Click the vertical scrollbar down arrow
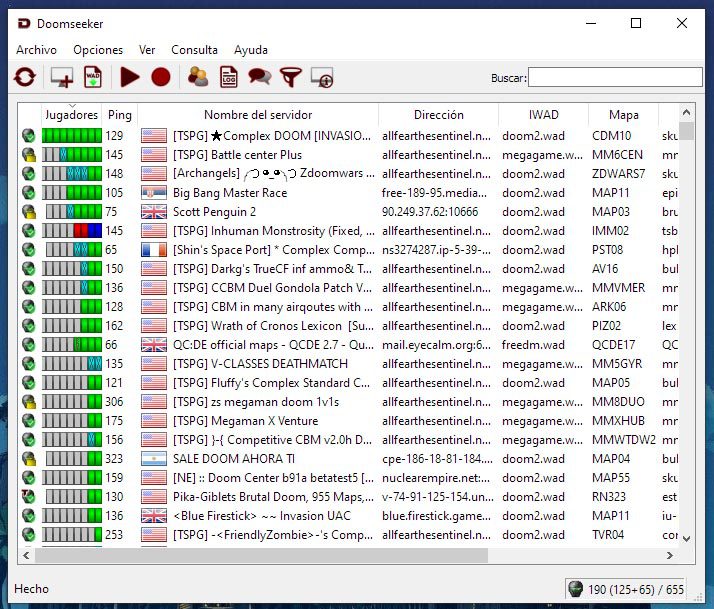The height and width of the screenshot is (609, 714). tap(687, 539)
